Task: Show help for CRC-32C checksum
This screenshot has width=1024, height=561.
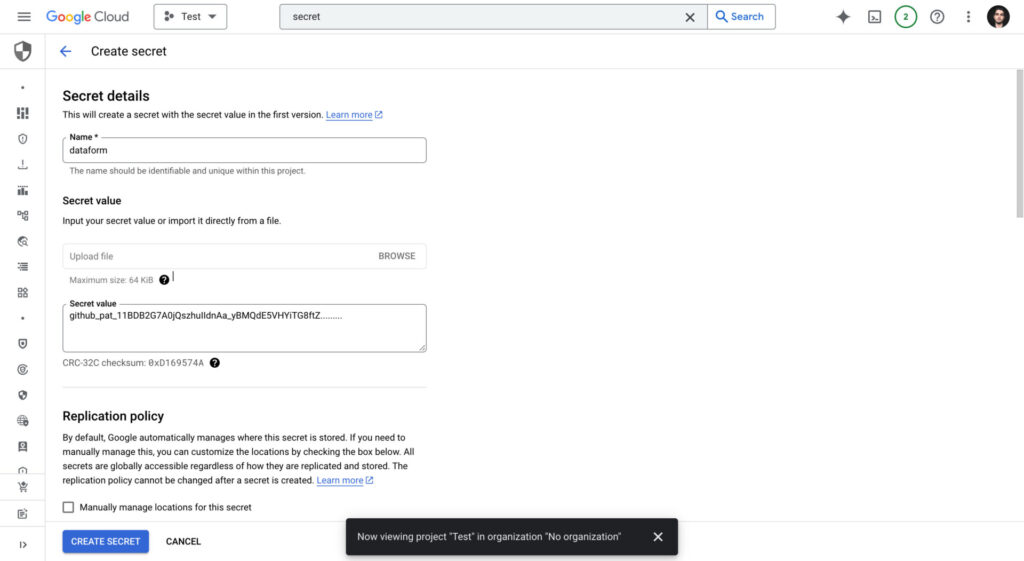Action: pos(215,363)
